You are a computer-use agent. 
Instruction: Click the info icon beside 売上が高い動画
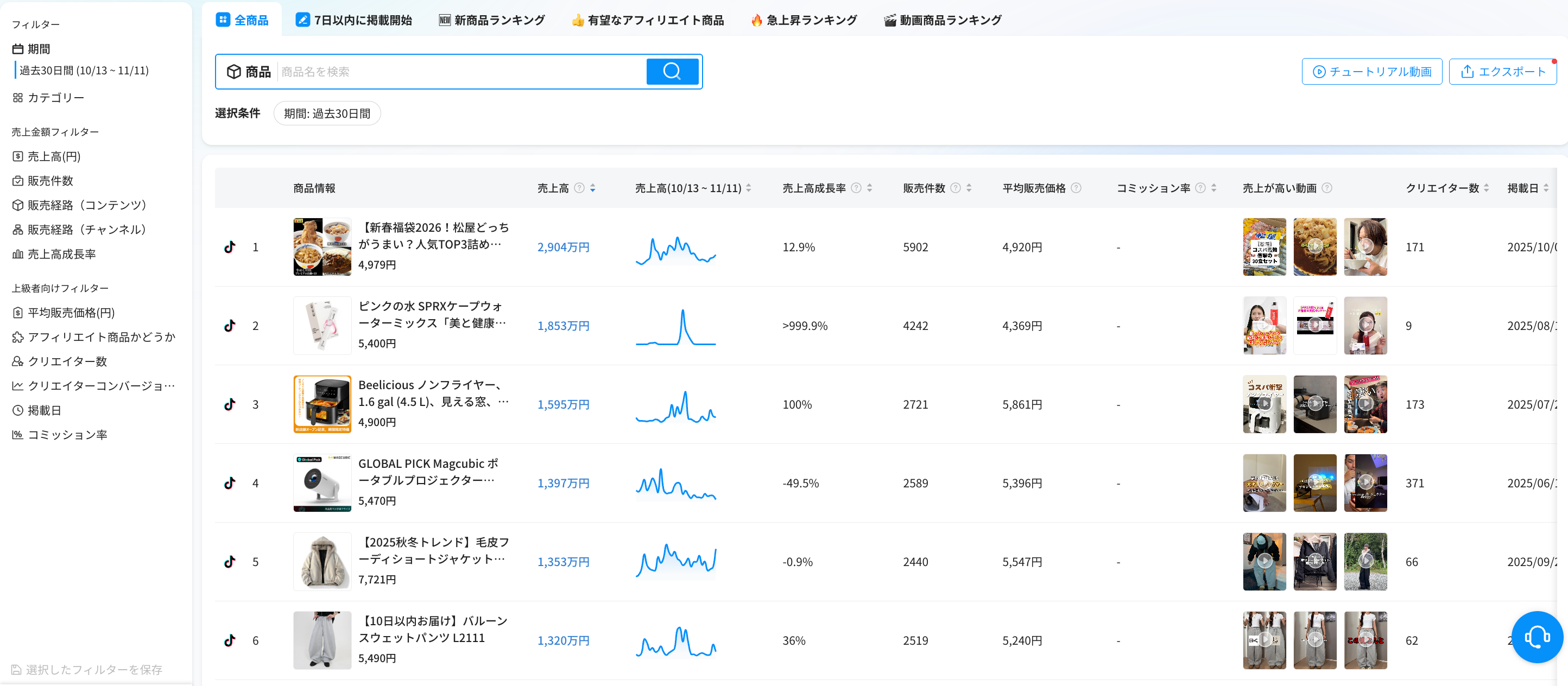[x=1327, y=188]
